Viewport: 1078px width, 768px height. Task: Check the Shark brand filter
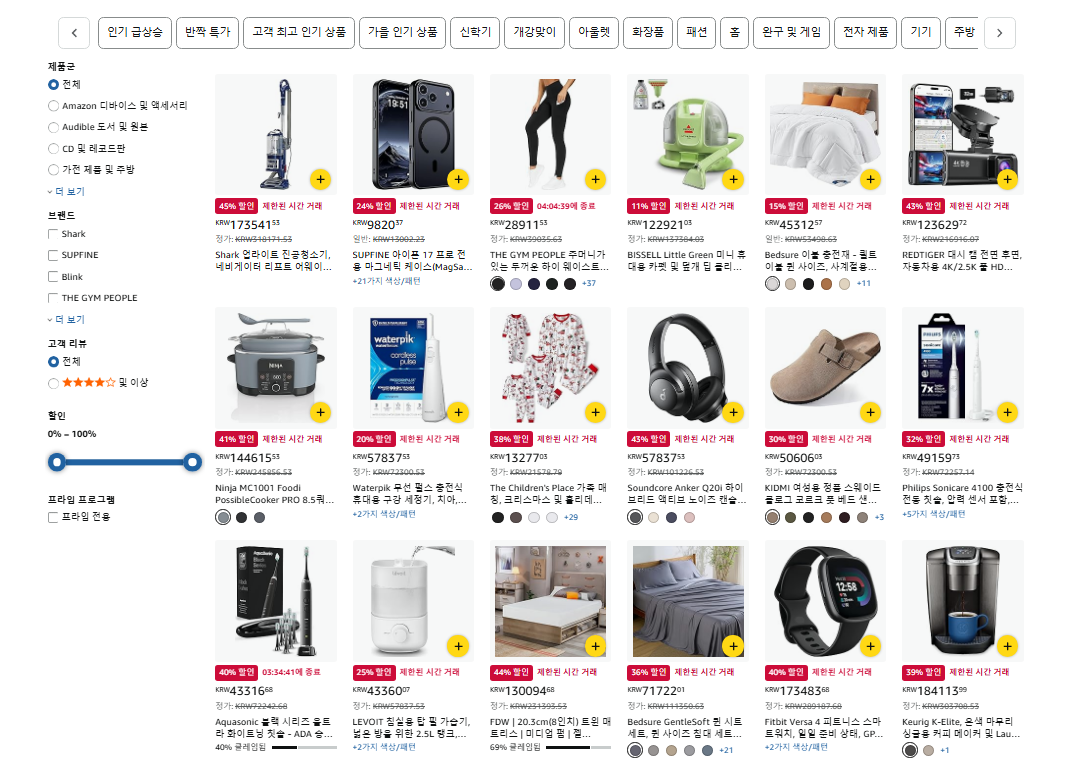click(x=53, y=234)
